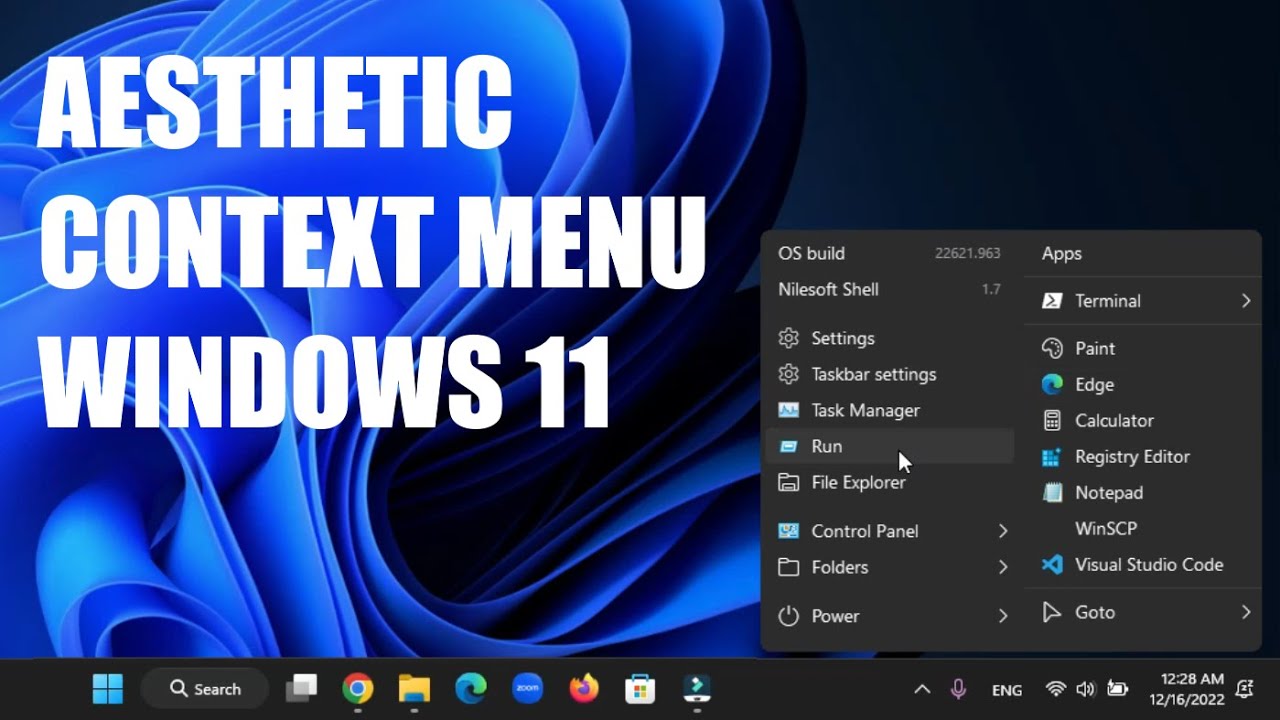Click the Taskbar settings gear icon

click(x=789, y=374)
